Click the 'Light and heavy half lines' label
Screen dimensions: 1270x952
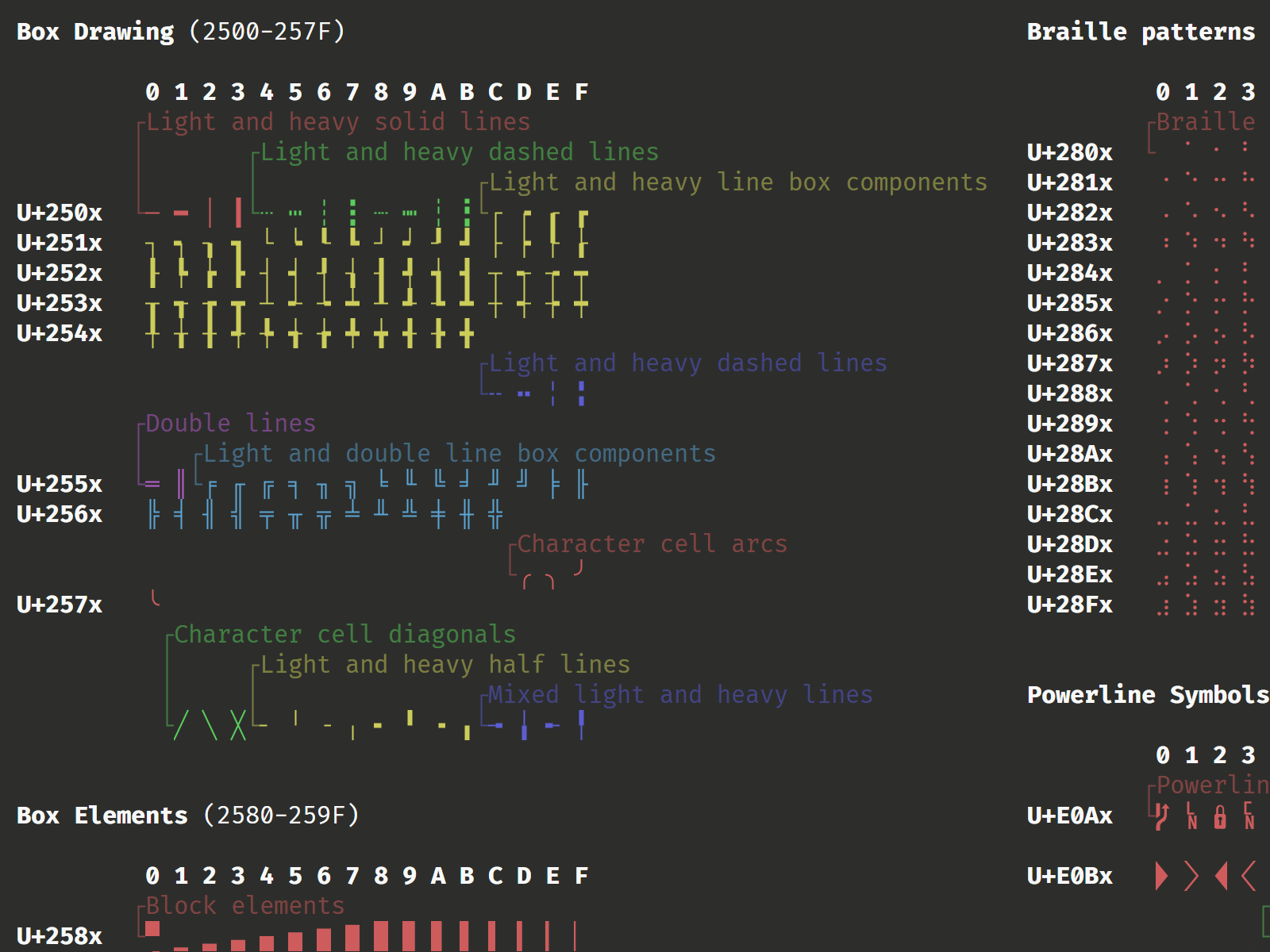[x=445, y=665]
